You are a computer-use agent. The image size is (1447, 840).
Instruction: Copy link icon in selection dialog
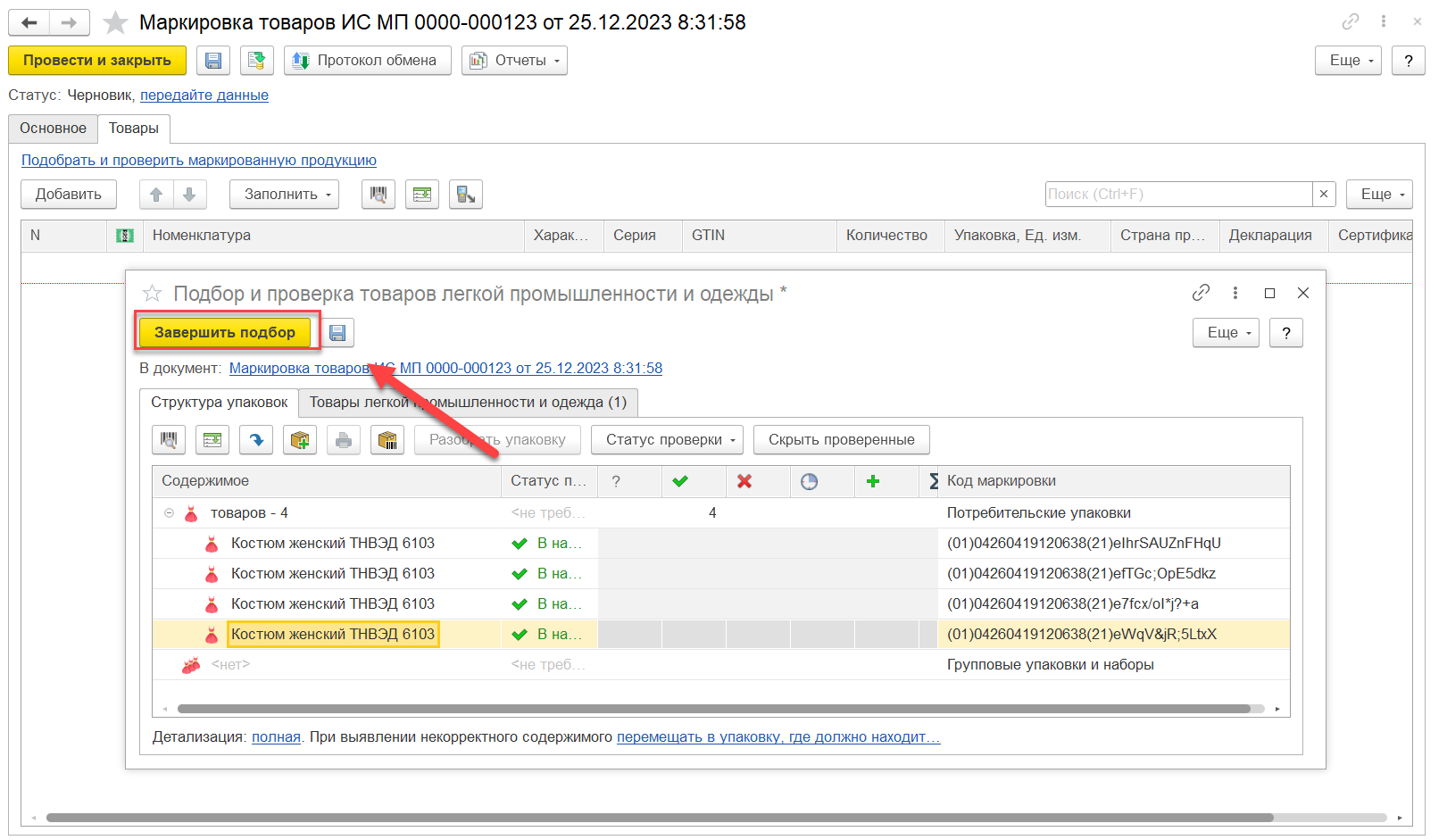coord(1202,293)
